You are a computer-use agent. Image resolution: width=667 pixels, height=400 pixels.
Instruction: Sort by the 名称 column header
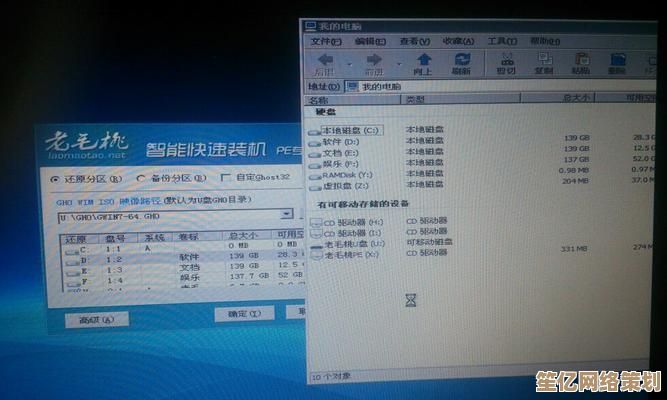pos(353,100)
